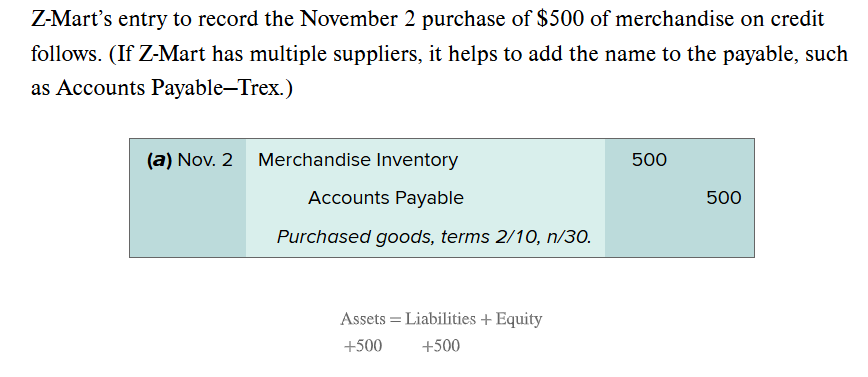Click +500 under Liabilities
Image resolution: width=868 pixels, height=377 pixels.
point(441,346)
